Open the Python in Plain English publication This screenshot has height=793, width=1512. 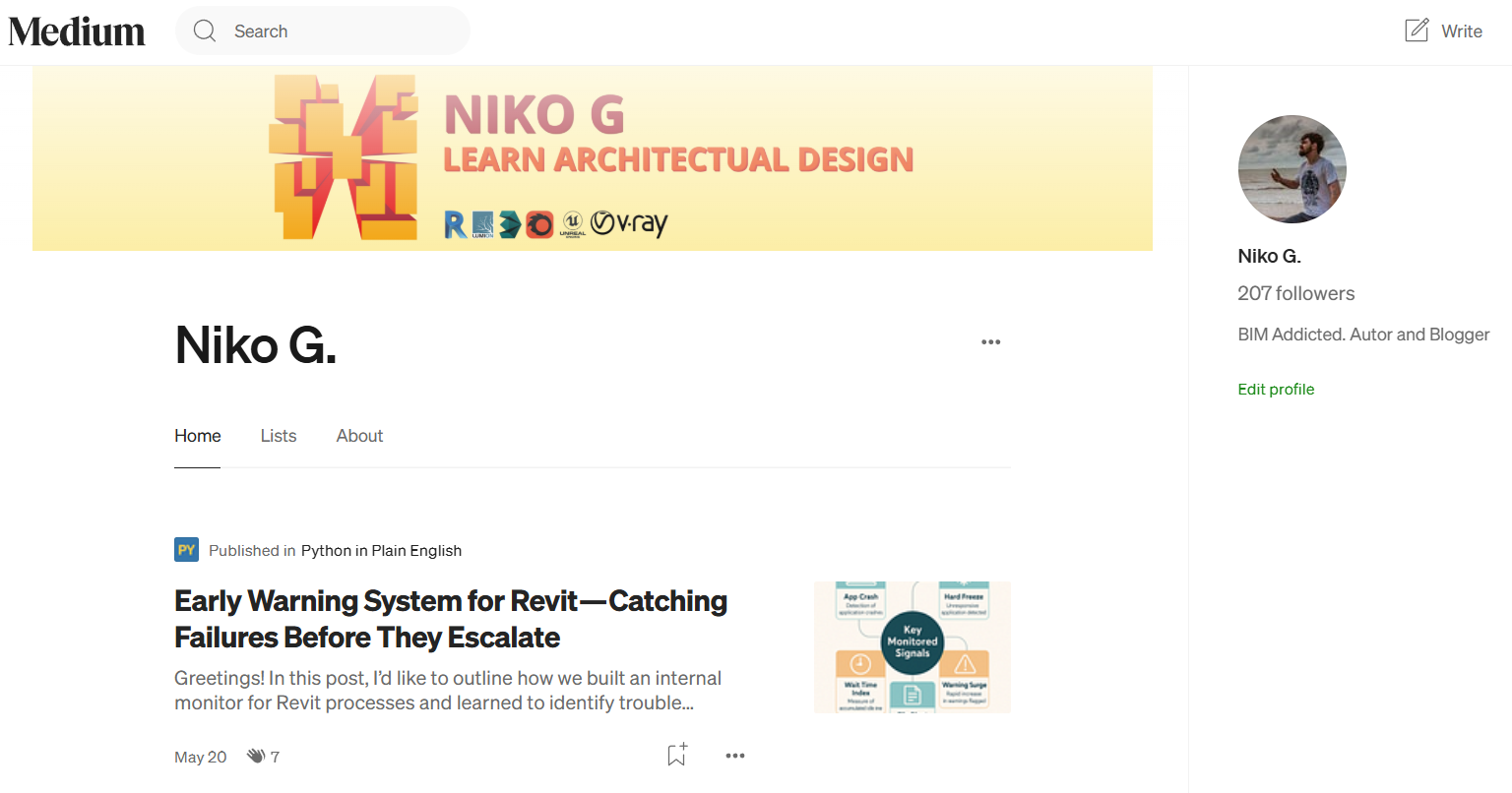point(381,551)
